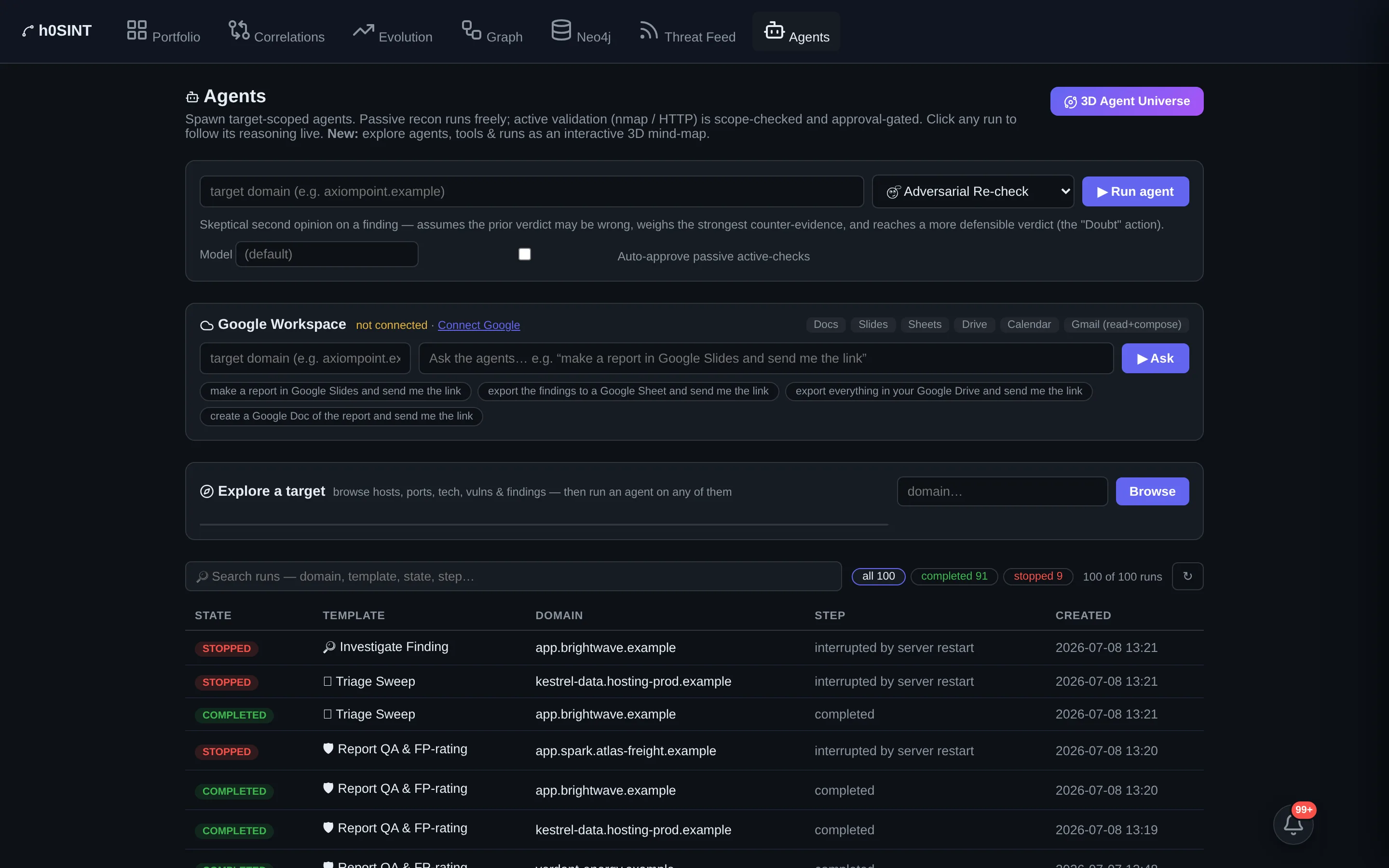Screen dimensions: 1389x868
Task: Click the shield icon for app.spark.atlas-freight.example run
Action: (x=328, y=748)
